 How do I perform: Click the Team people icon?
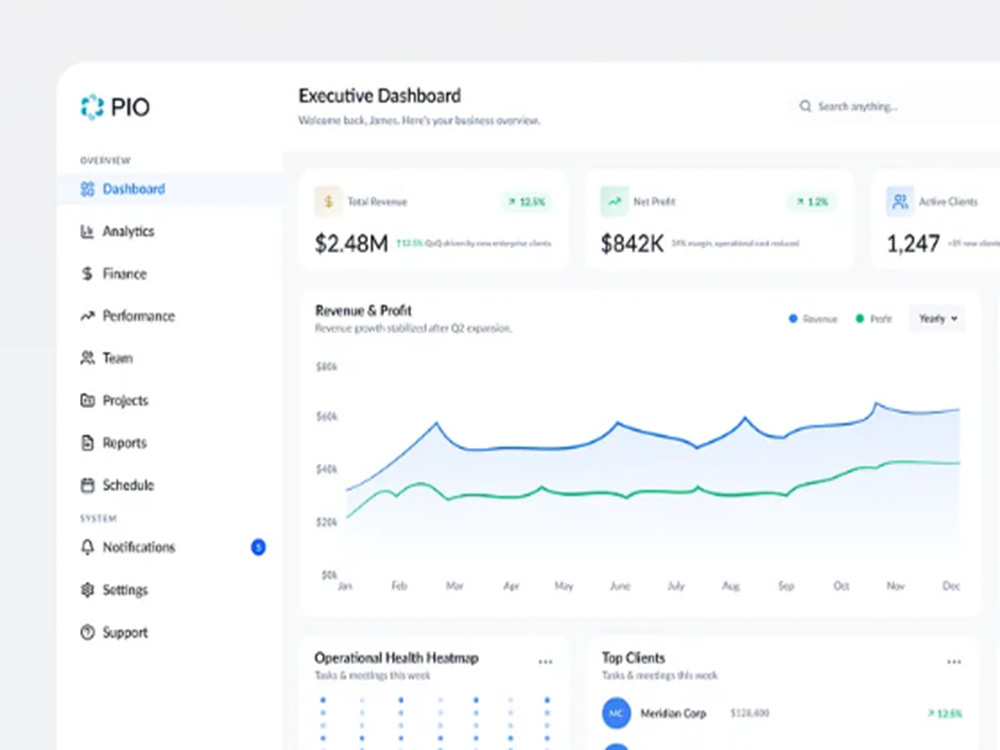pyautogui.click(x=87, y=358)
